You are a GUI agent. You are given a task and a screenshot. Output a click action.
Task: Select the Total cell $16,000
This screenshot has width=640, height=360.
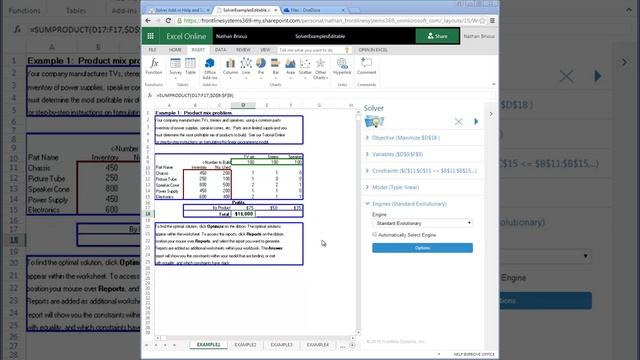tap(243, 214)
